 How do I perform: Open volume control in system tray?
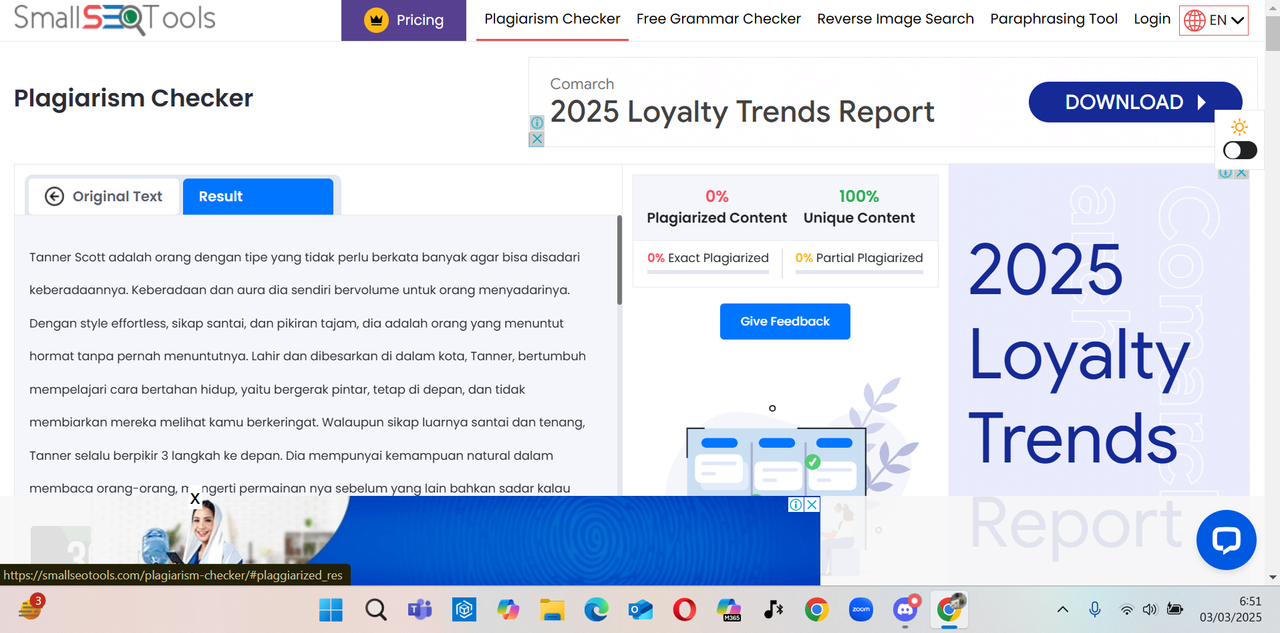(1150, 609)
